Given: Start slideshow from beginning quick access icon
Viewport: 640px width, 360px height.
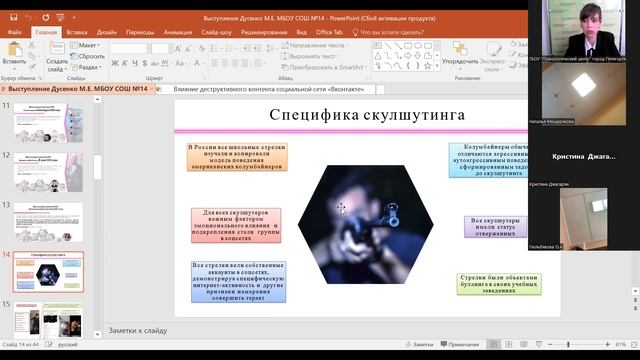Looking at the screenshot, I should click(x=60, y=18).
